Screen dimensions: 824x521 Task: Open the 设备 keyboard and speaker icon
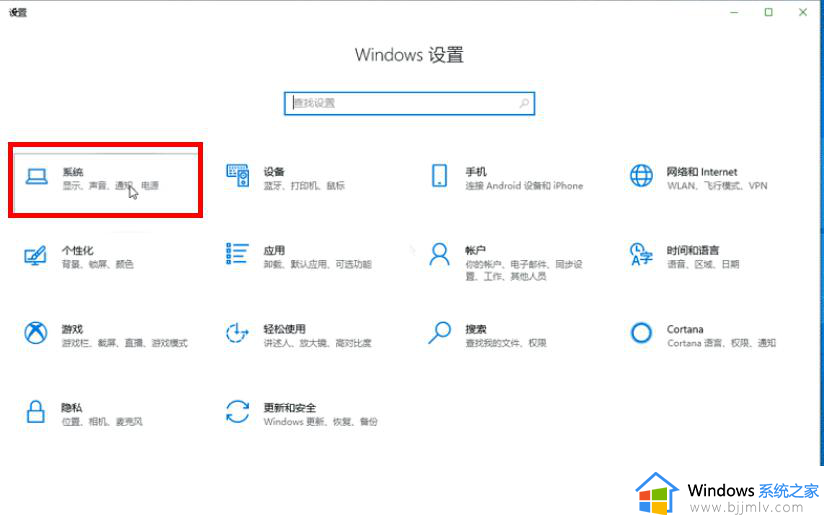click(x=238, y=176)
